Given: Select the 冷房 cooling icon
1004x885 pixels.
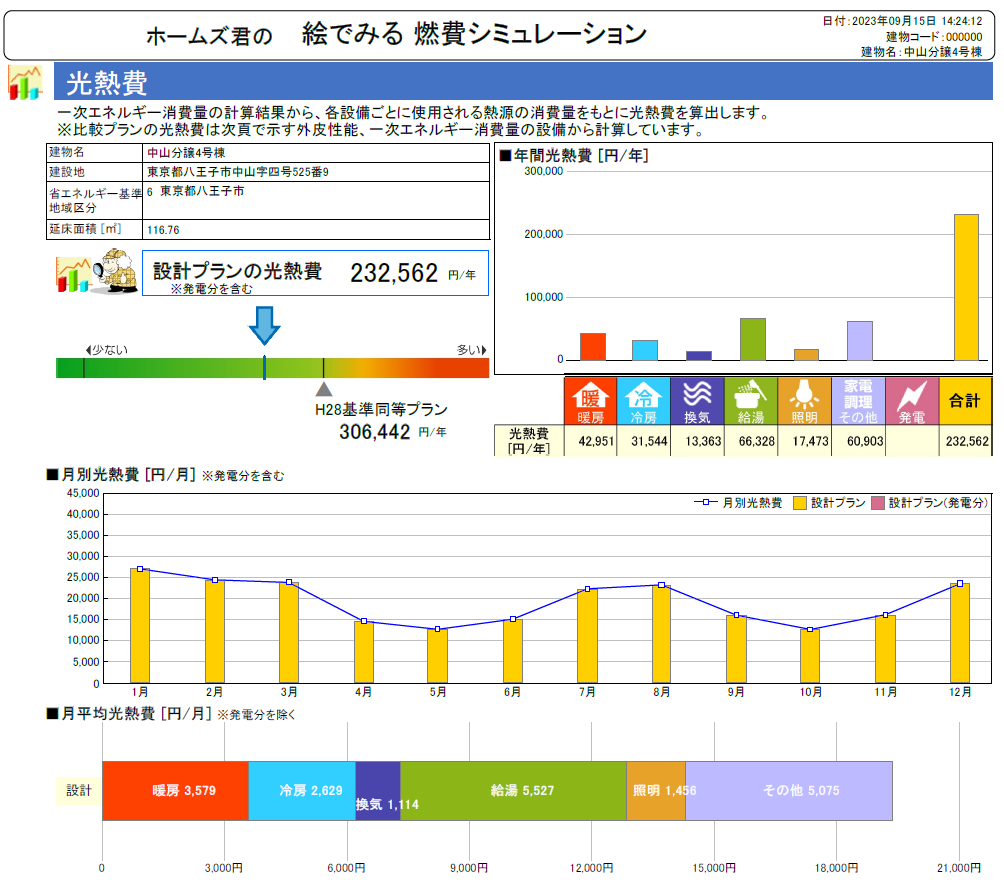Looking at the screenshot, I should (643, 400).
